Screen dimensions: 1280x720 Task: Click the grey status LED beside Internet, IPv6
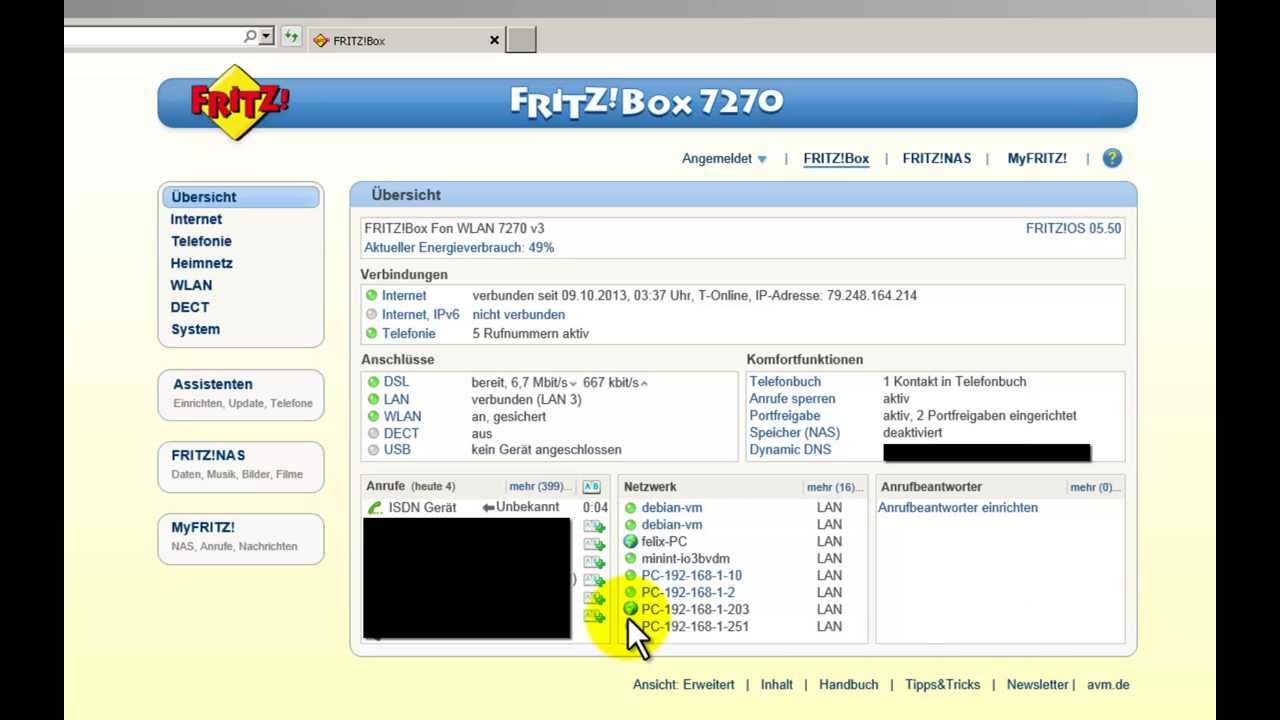click(371, 314)
